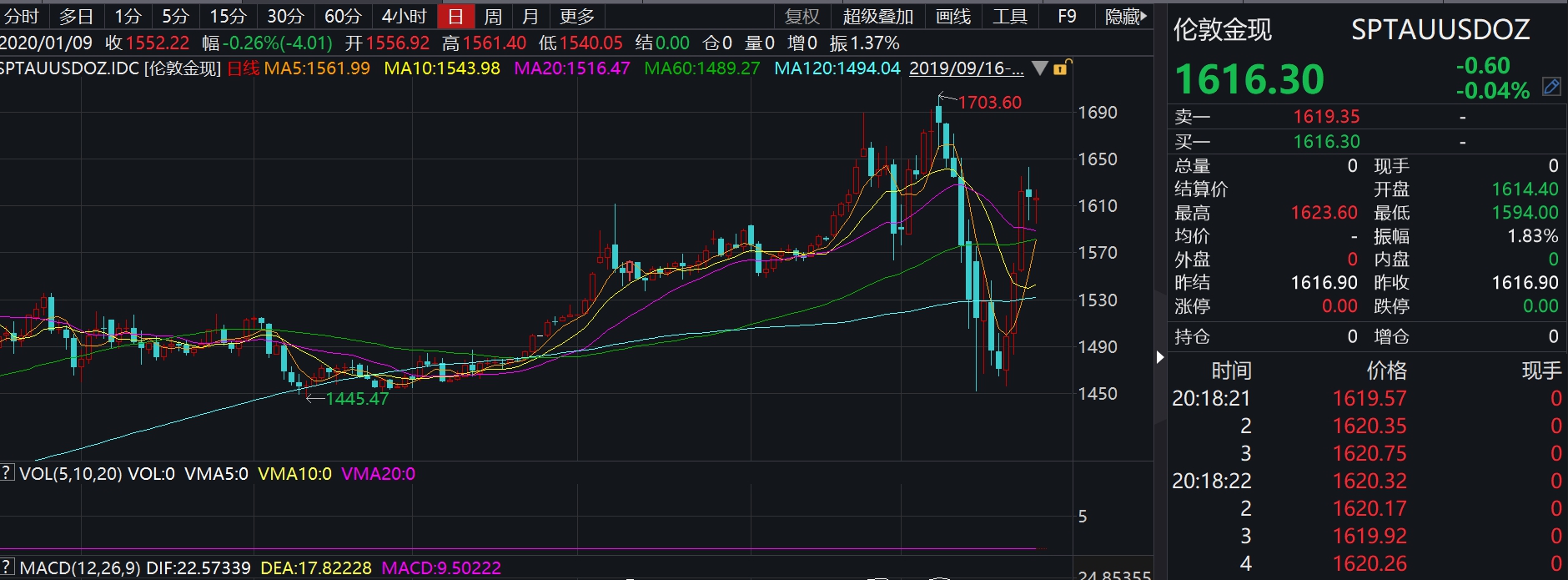
Task: Select the 日 daily chart tab
Action: coord(455,17)
